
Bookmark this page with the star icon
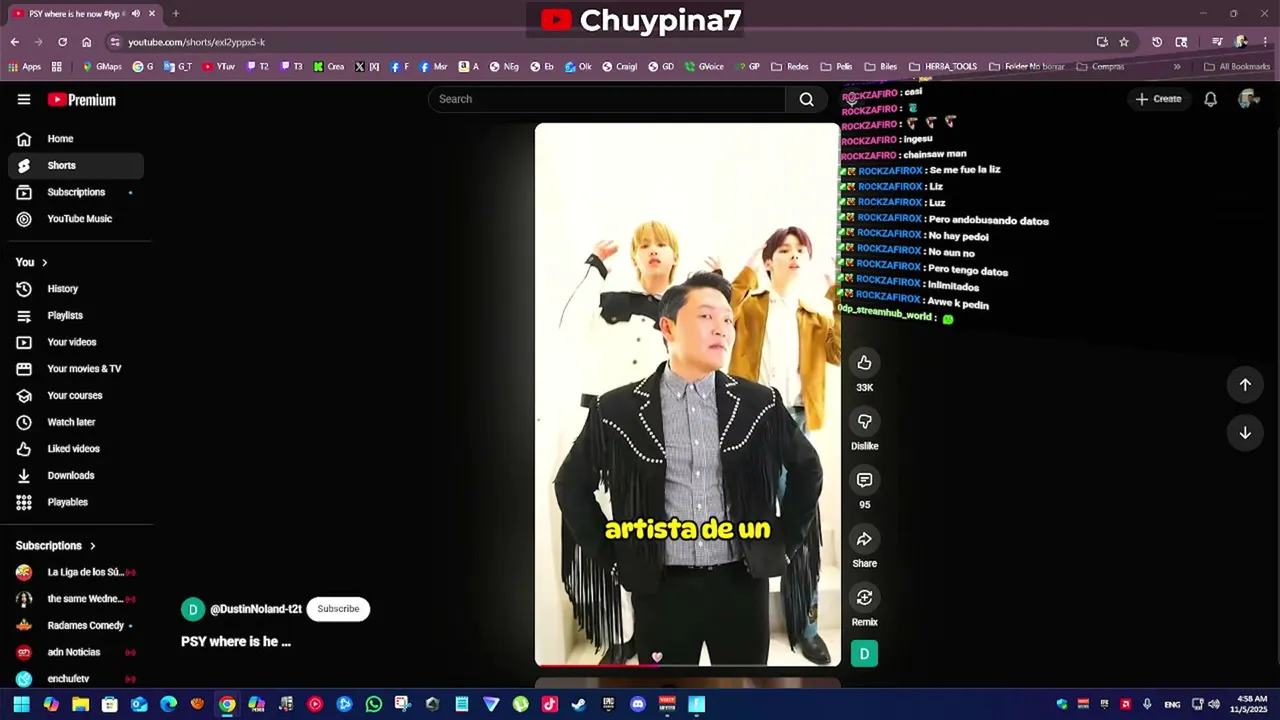1124,42
